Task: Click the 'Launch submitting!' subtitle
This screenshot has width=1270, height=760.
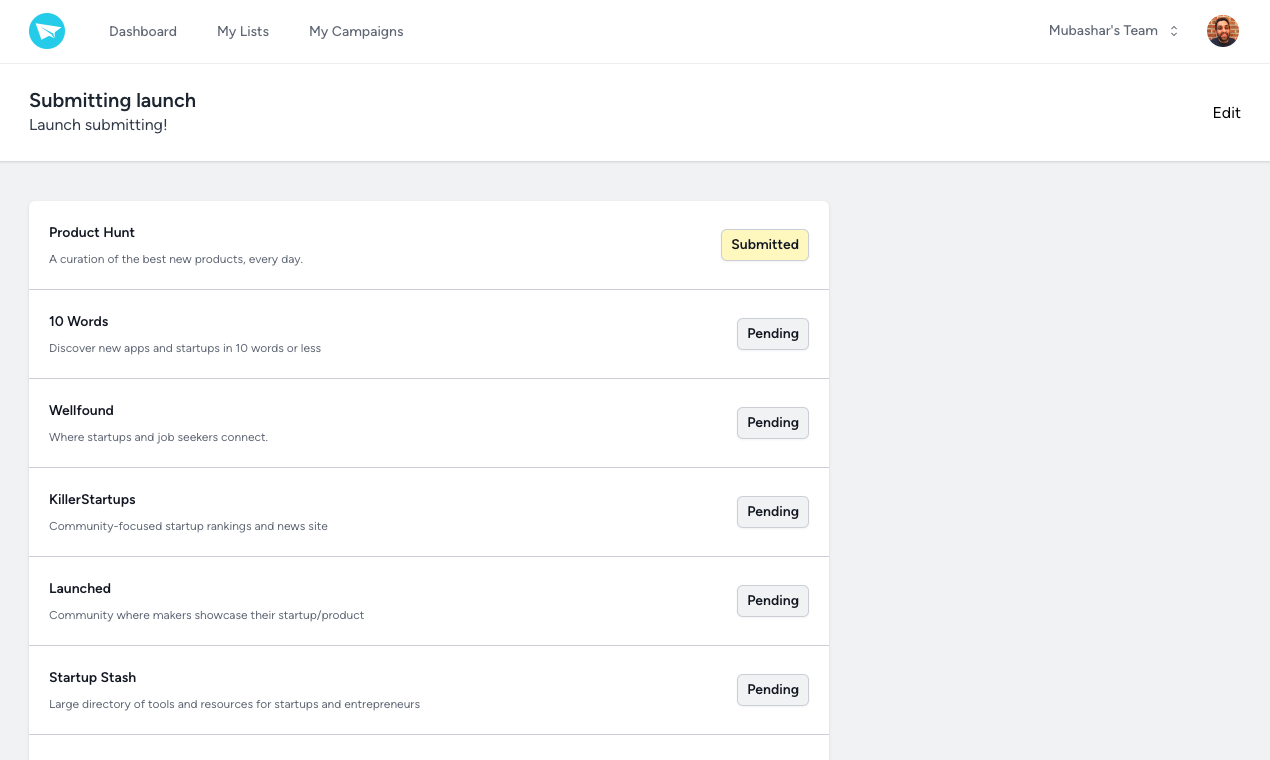Action: [x=98, y=125]
